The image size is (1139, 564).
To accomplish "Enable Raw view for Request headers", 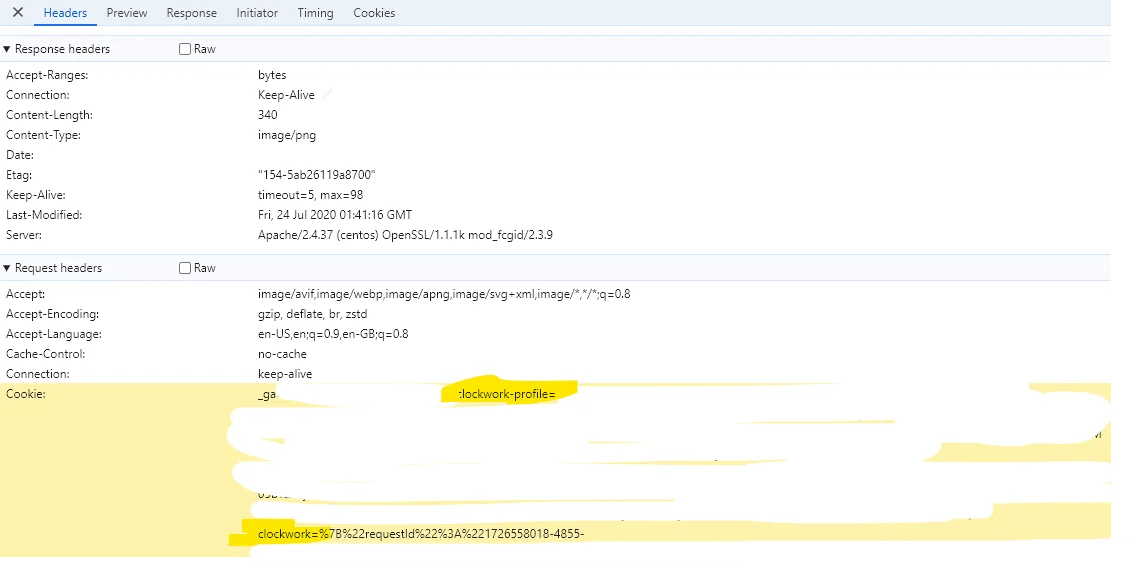I will pyautogui.click(x=185, y=268).
